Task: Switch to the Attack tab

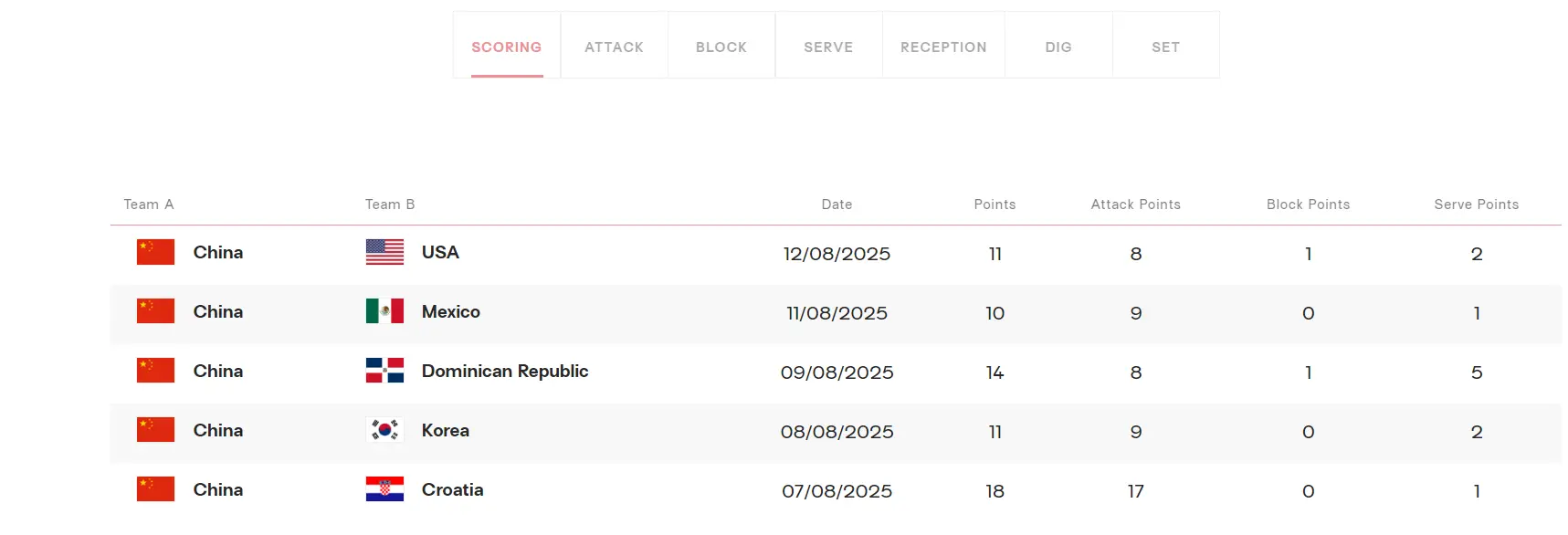Action: coord(614,47)
